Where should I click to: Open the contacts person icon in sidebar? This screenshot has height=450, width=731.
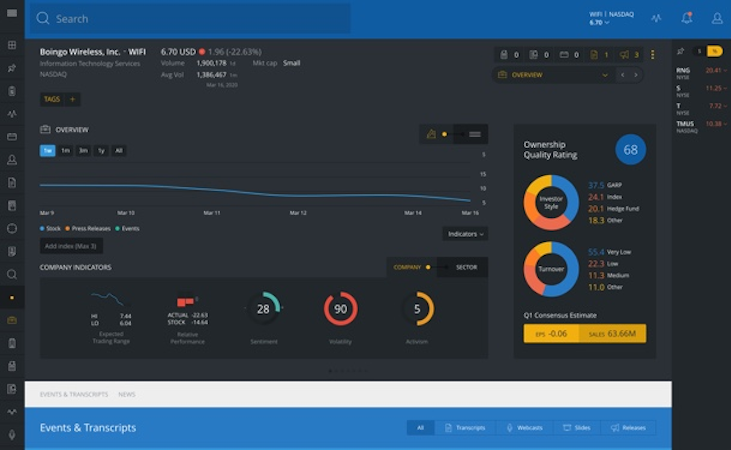[12, 159]
